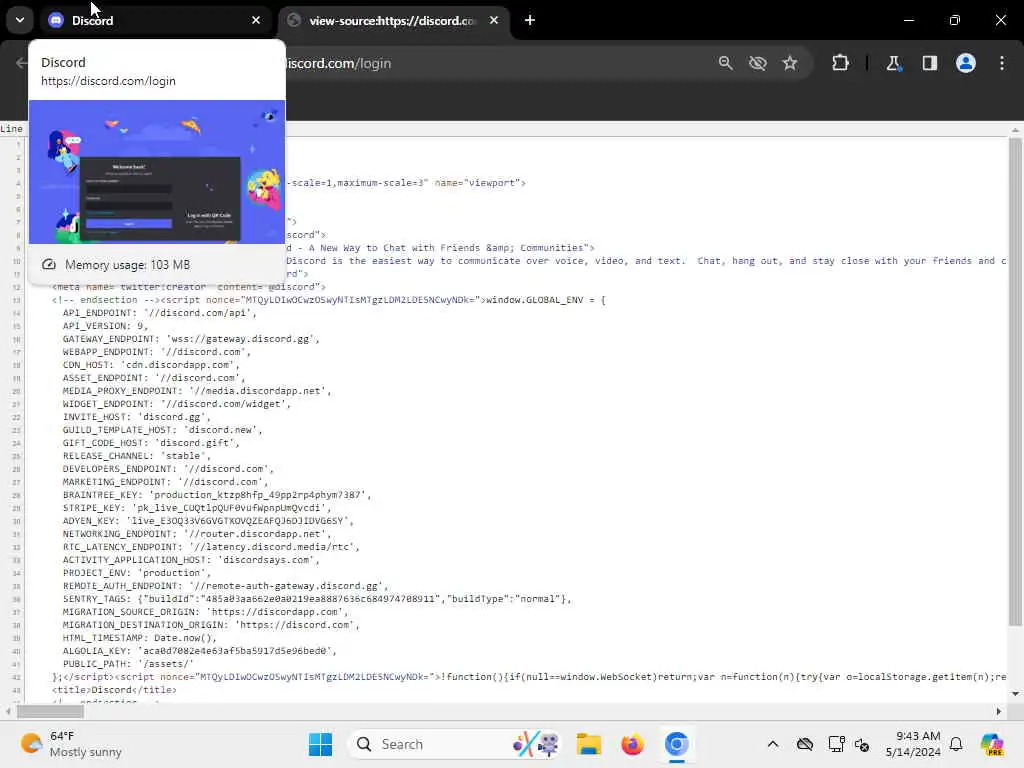
Task: Open the tab search dropdown arrow
Action: point(20,20)
